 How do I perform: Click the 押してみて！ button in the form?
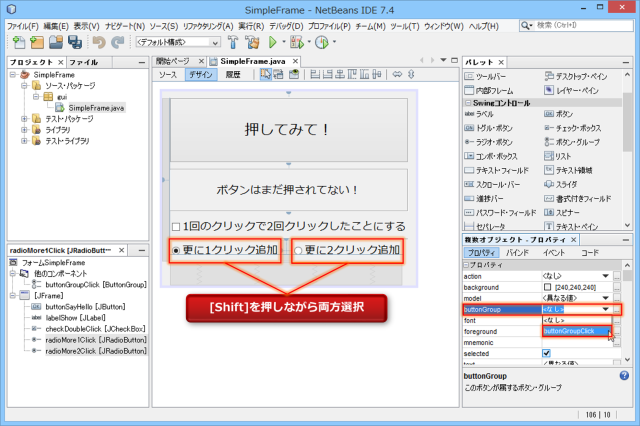point(288,130)
